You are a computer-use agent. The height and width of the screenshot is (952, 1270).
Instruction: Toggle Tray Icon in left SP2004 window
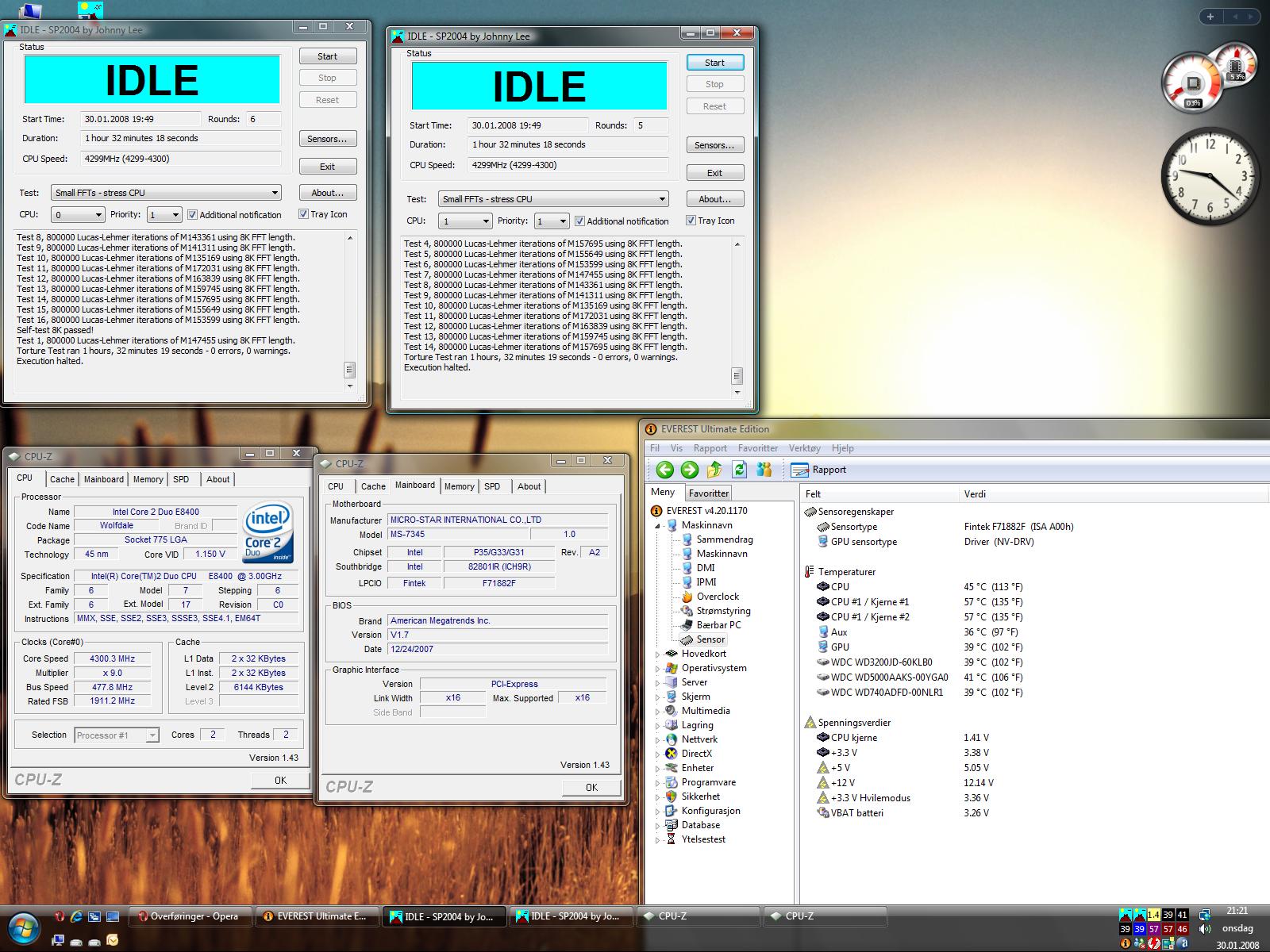click(322, 214)
